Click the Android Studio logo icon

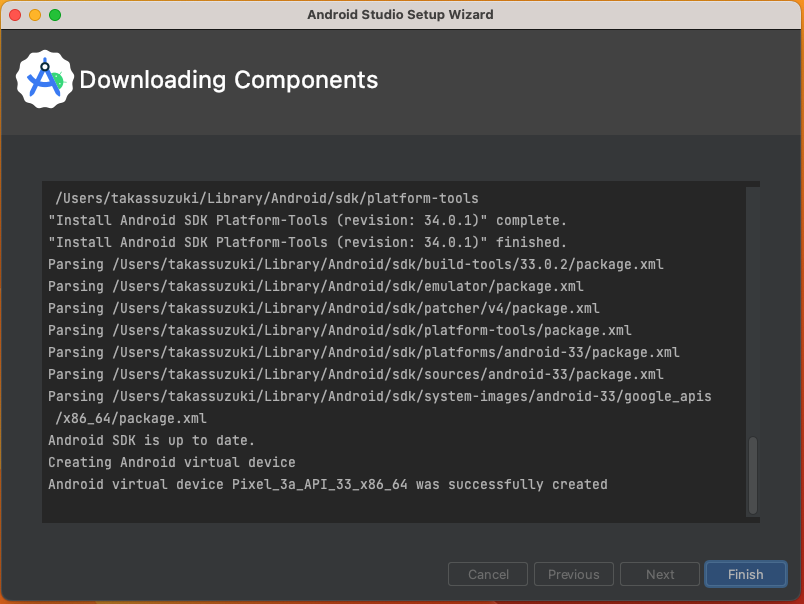click(x=45, y=79)
